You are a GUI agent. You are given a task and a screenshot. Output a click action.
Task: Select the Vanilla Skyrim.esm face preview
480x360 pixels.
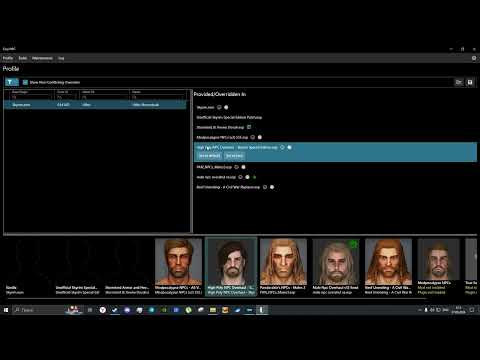click(28, 267)
